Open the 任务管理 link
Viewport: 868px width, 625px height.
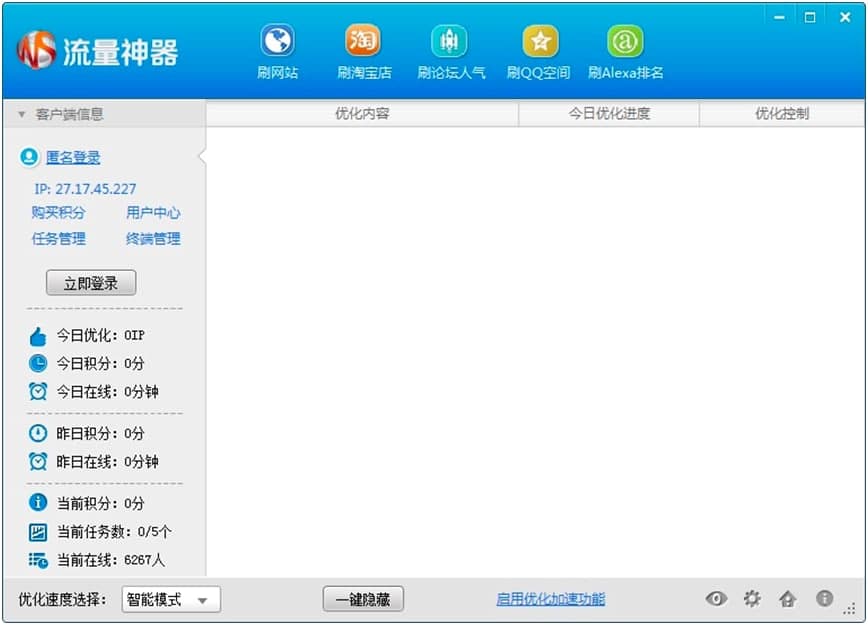(x=59, y=239)
